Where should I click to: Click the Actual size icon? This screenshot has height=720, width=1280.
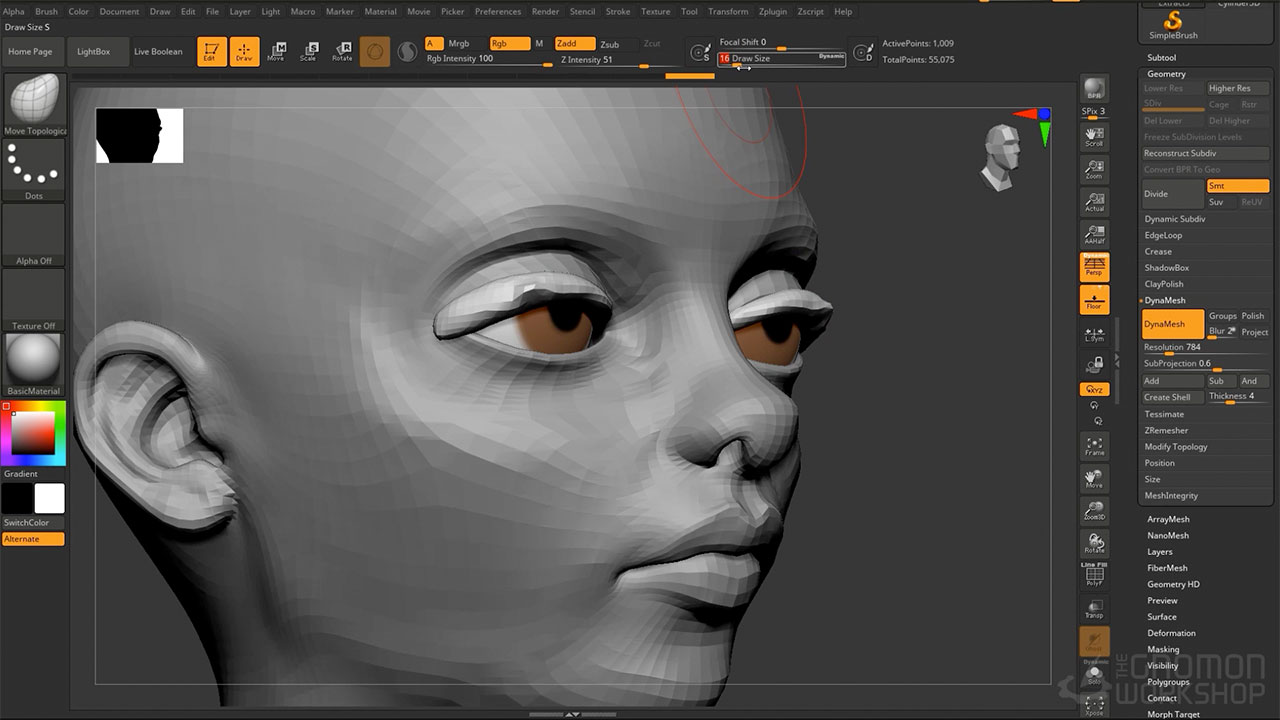1094,201
